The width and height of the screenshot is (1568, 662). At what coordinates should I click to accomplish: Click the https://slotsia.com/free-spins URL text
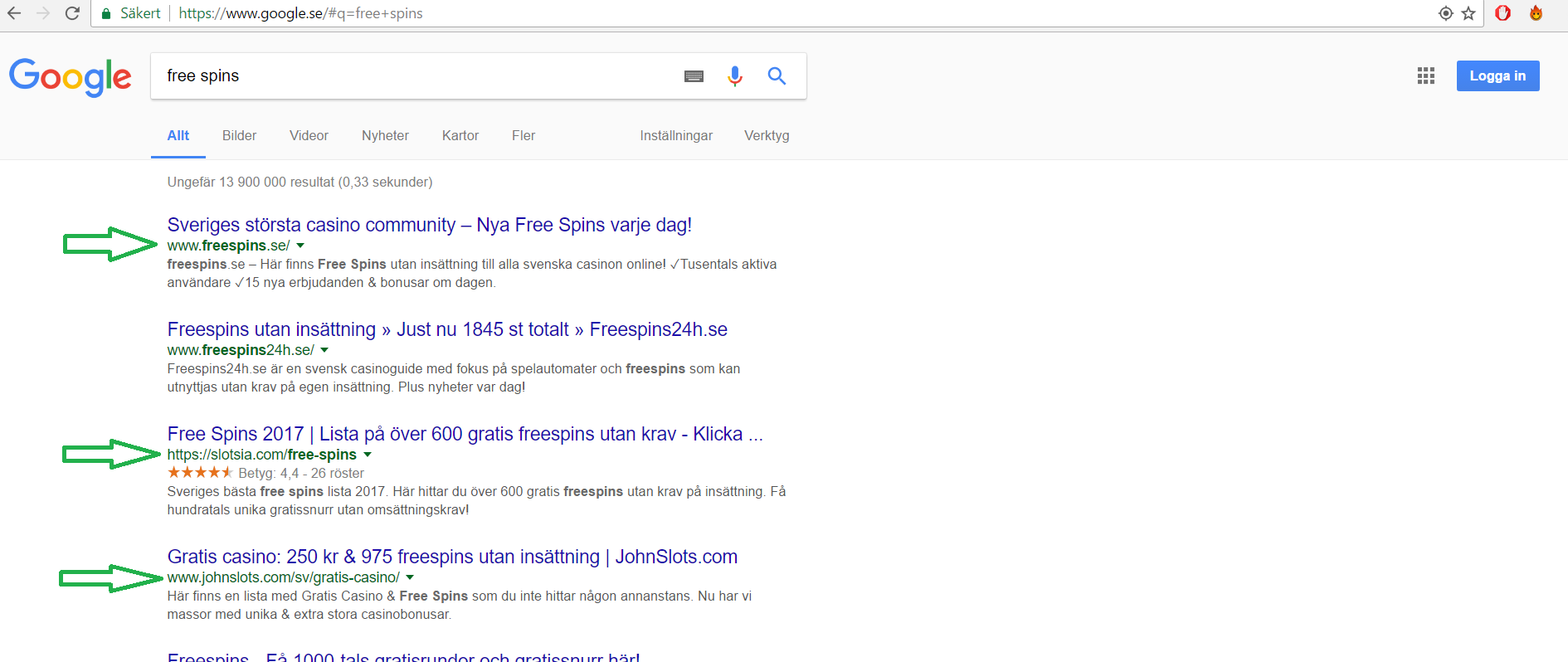click(x=261, y=455)
